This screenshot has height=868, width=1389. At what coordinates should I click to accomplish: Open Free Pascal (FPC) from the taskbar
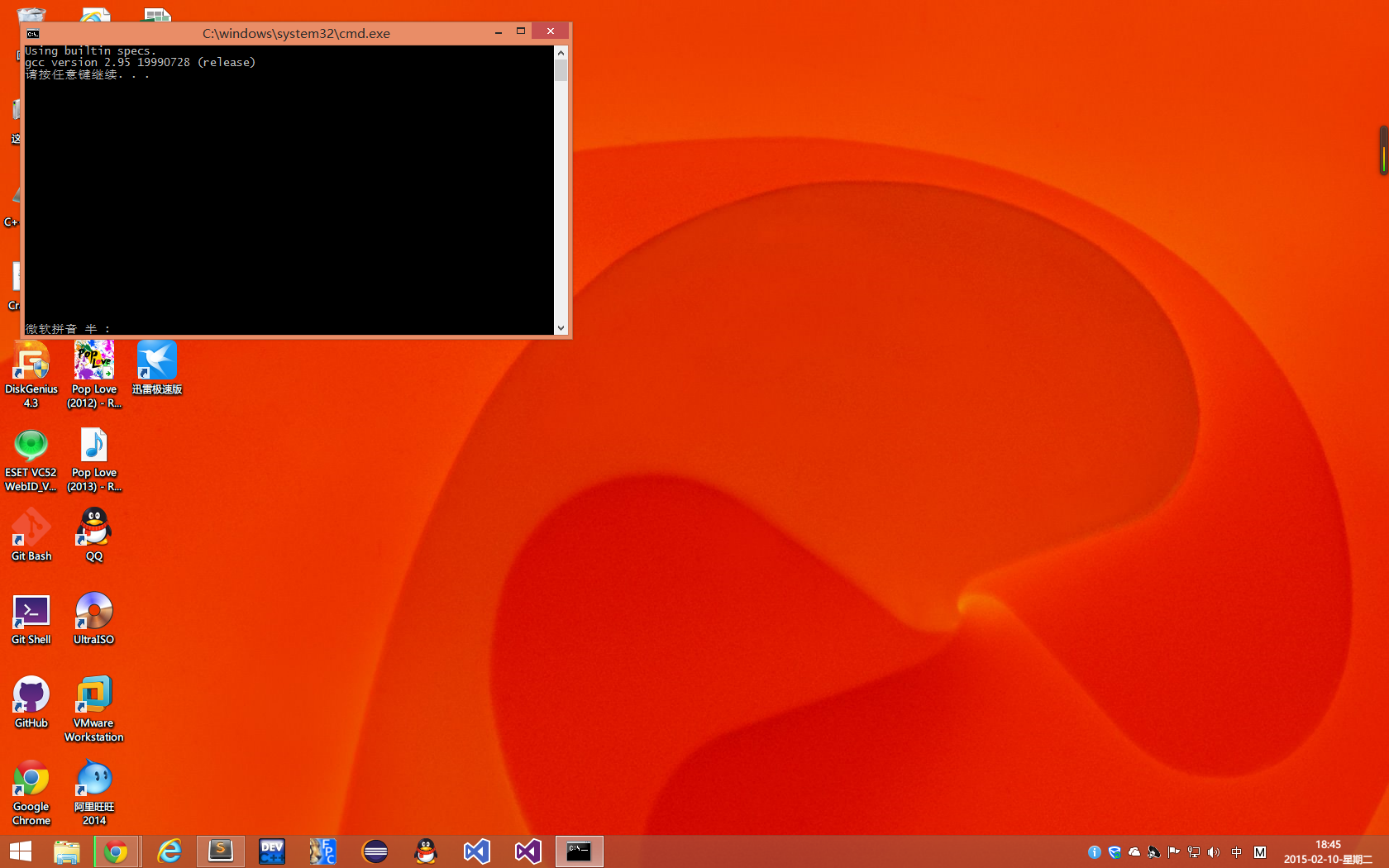pos(323,851)
